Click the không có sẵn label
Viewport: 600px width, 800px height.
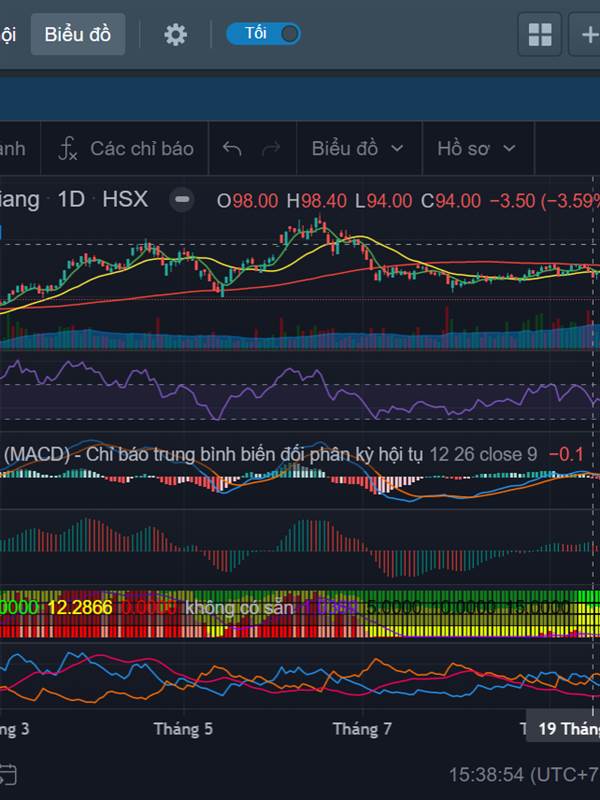point(239,607)
